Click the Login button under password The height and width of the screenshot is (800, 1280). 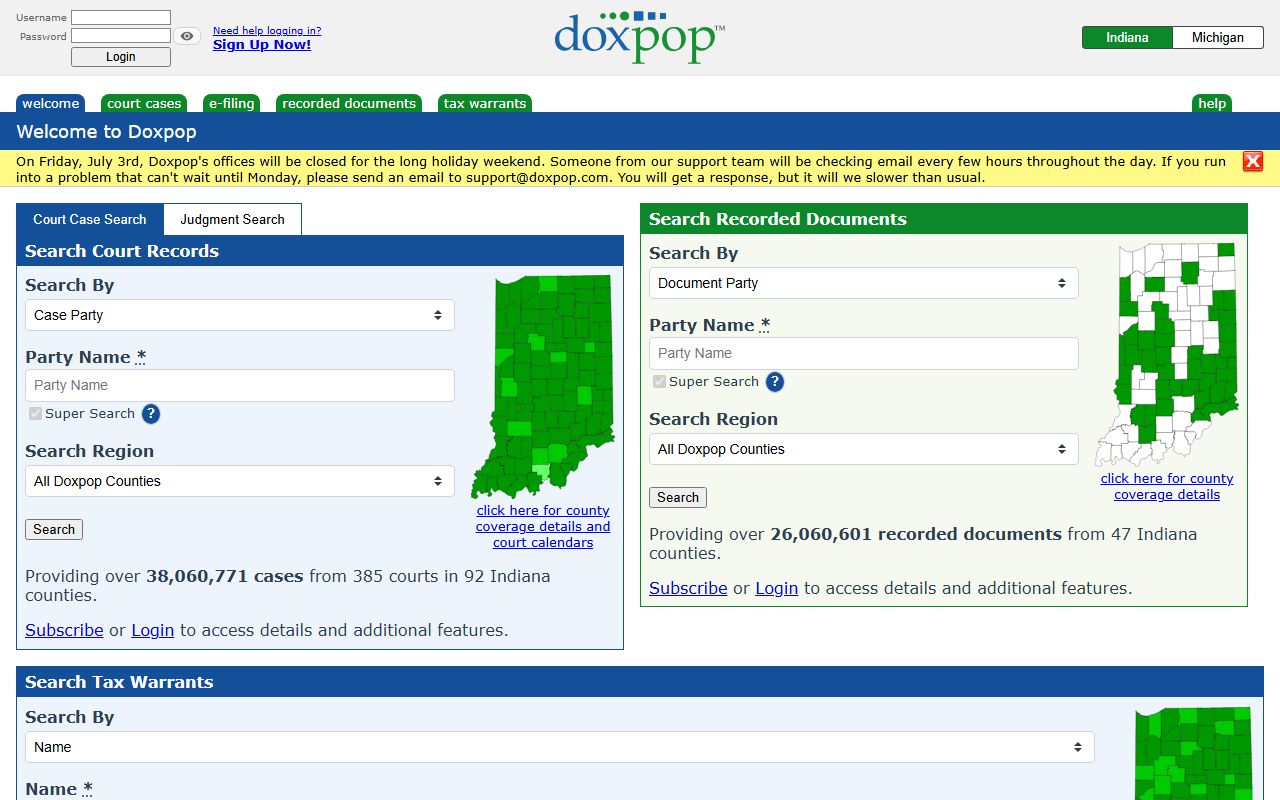click(x=121, y=57)
